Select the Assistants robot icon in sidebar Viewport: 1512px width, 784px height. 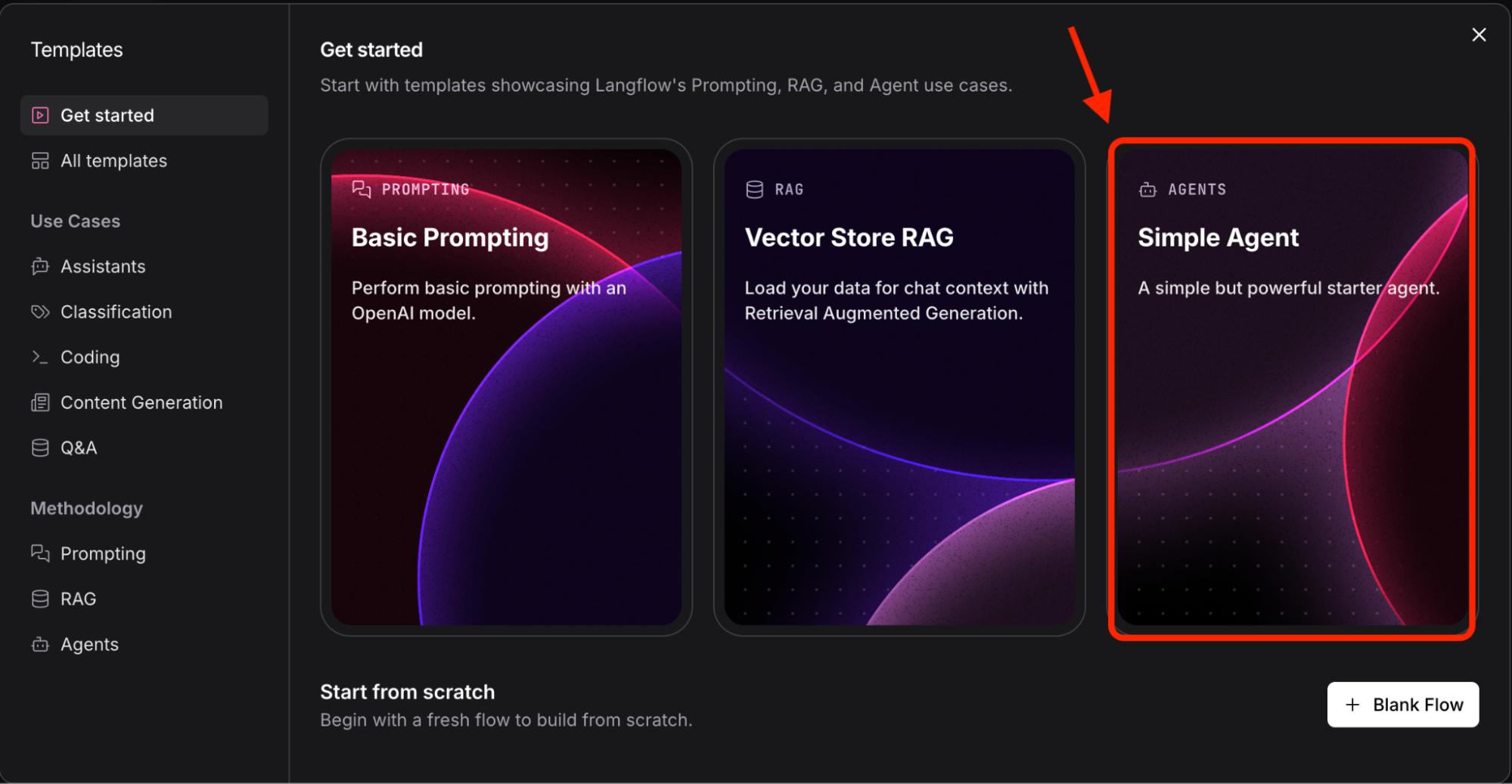point(39,266)
